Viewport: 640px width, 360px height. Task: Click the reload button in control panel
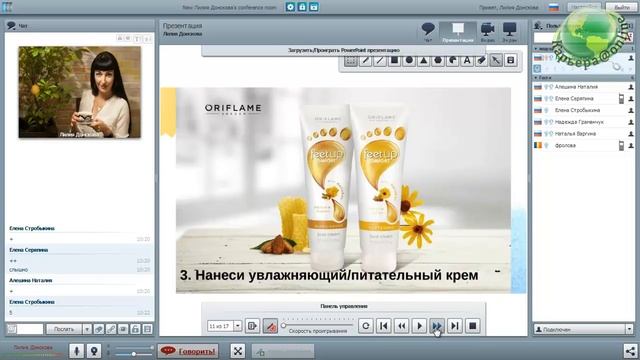(366, 326)
